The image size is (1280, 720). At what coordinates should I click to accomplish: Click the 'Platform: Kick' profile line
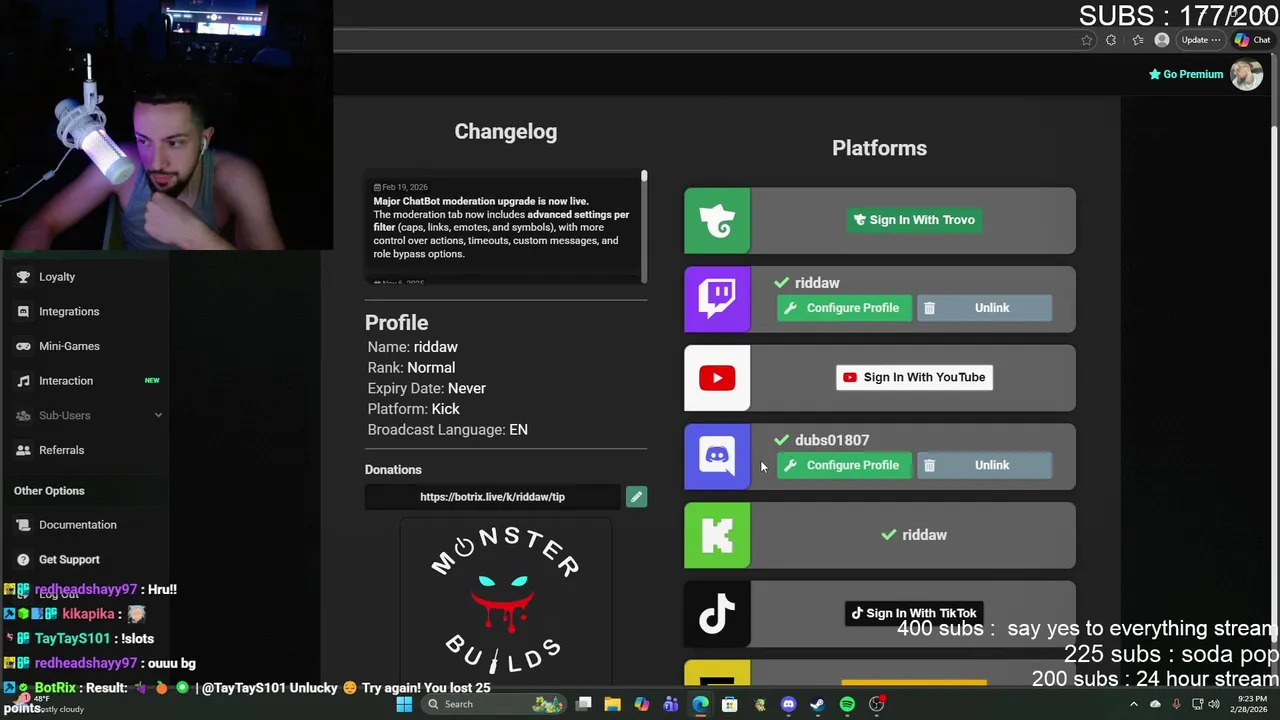click(413, 409)
